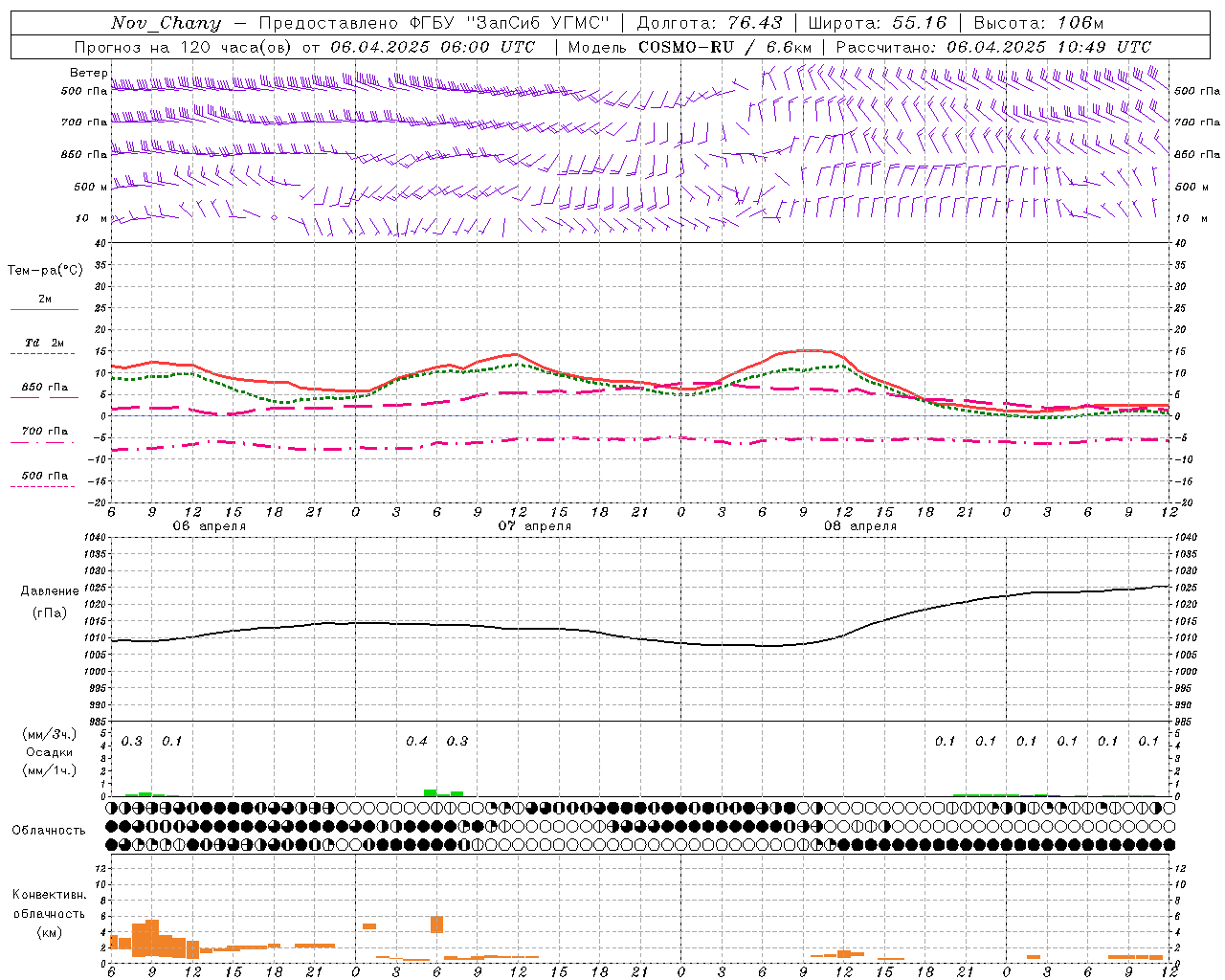Click the forecast start 06.04.2025 06:00 UTC
Image resolution: width=1225 pixels, height=980 pixels.
pyautogui.click(x=433, y=47)
